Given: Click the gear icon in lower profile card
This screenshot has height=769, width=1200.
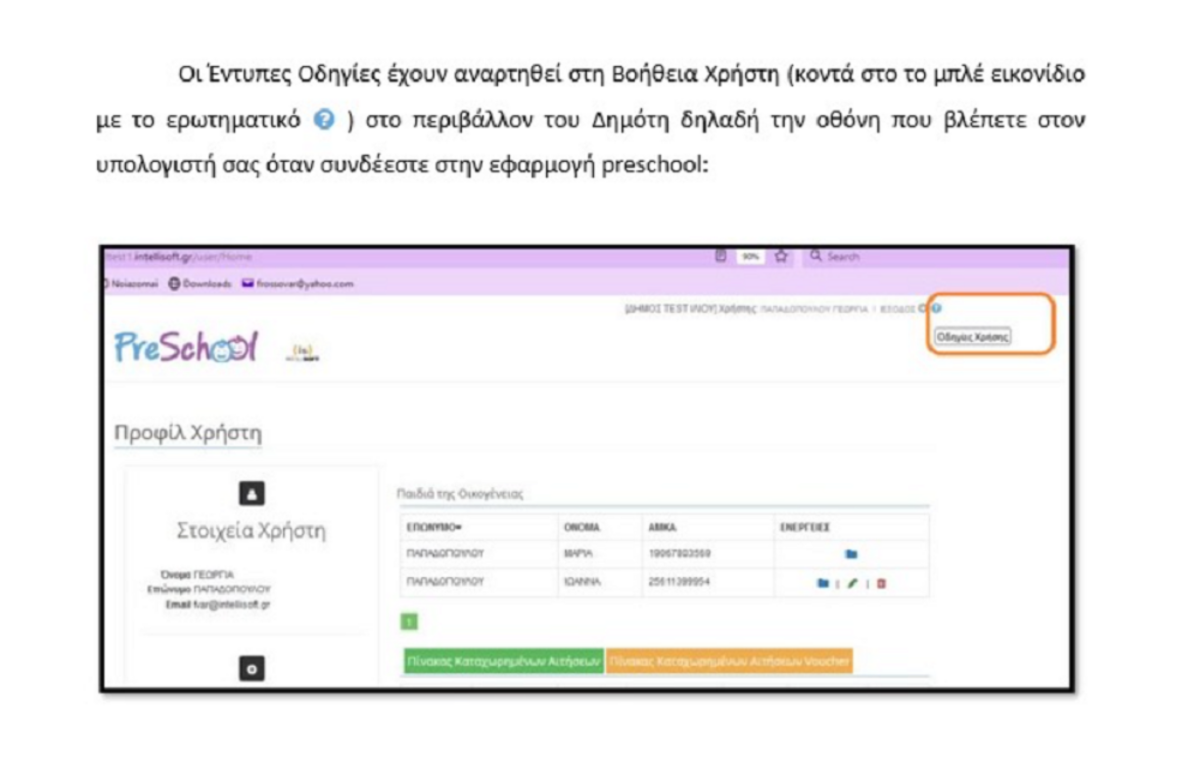Looking at the screenshot, I should 252,670.
